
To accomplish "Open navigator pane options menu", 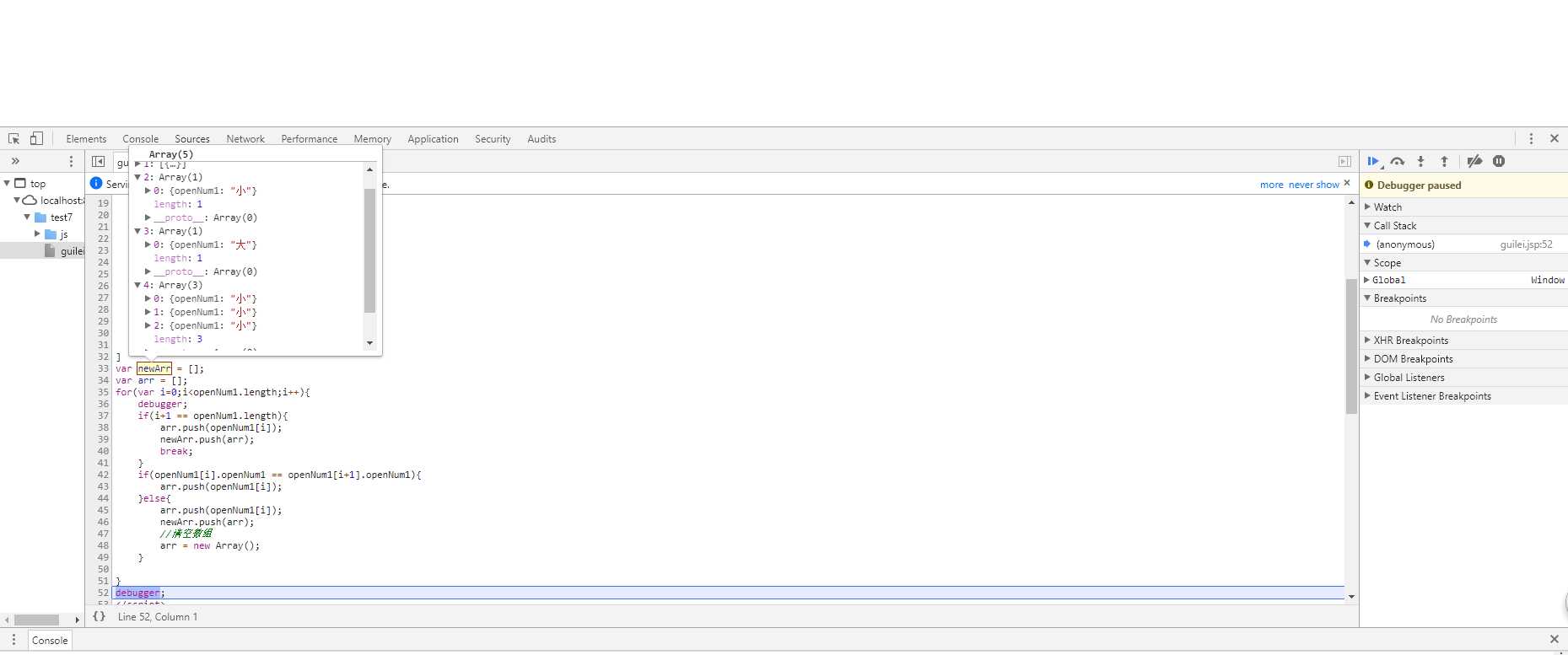I will (71, 161).
